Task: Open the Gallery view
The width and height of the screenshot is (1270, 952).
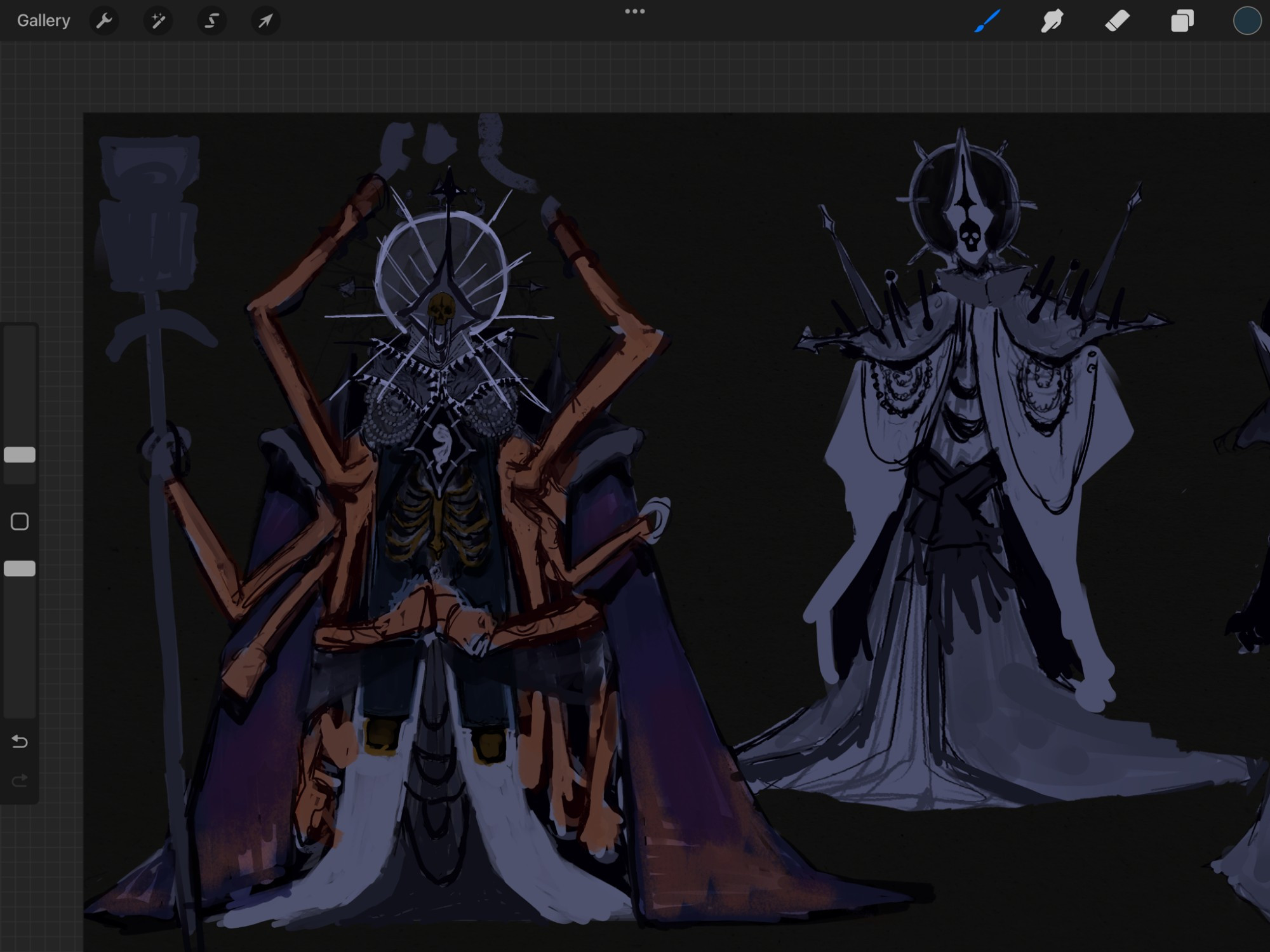Action: point(43,21)
